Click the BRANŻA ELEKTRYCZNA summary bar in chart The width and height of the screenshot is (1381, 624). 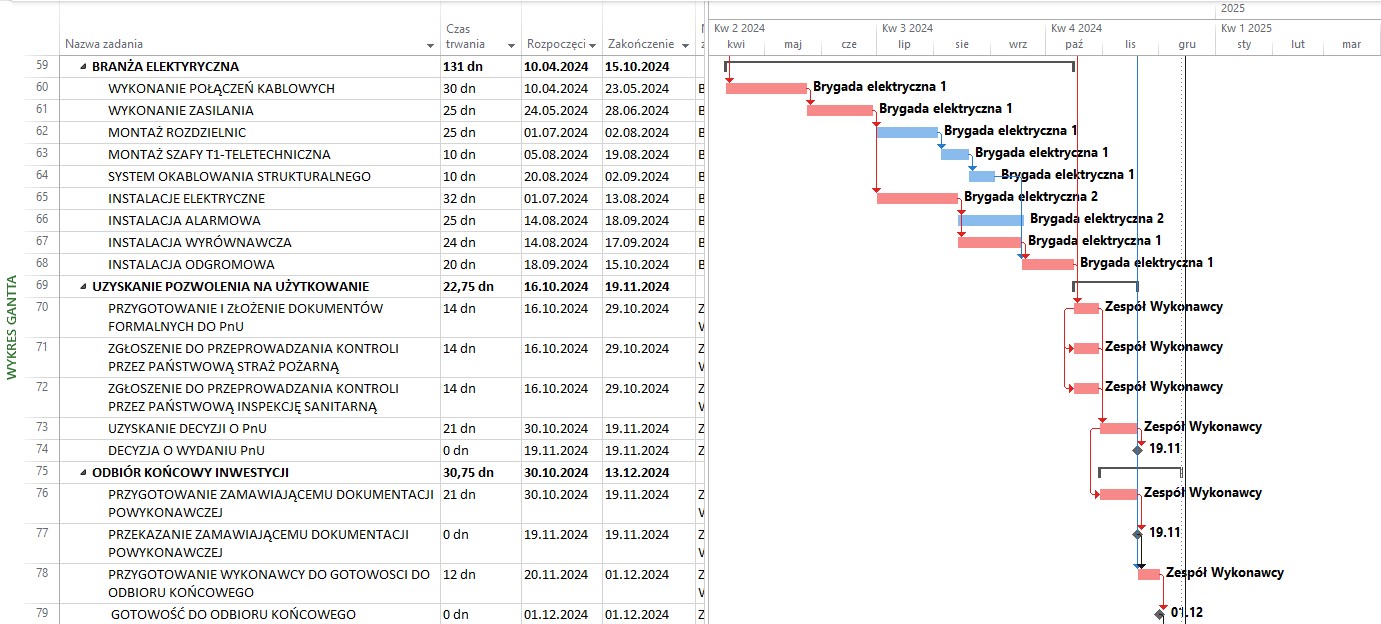coord(899,64)
